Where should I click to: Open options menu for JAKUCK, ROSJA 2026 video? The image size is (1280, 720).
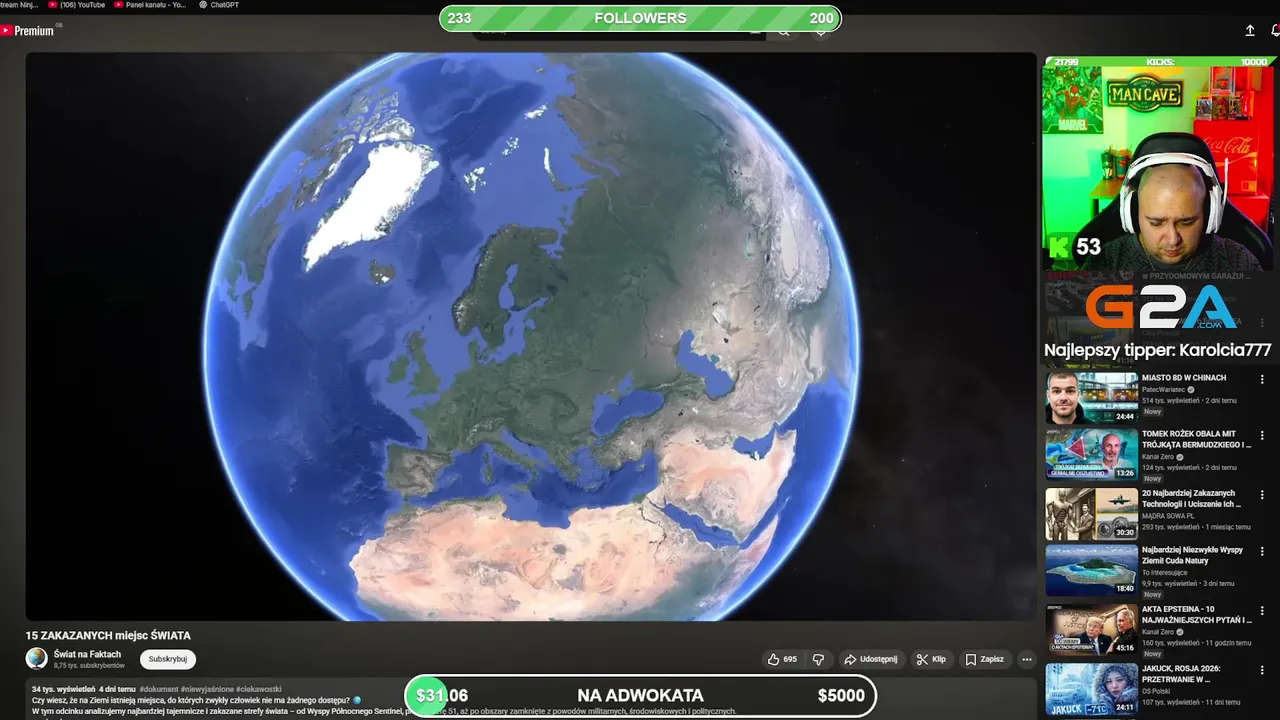click(x=1262, y=669)
